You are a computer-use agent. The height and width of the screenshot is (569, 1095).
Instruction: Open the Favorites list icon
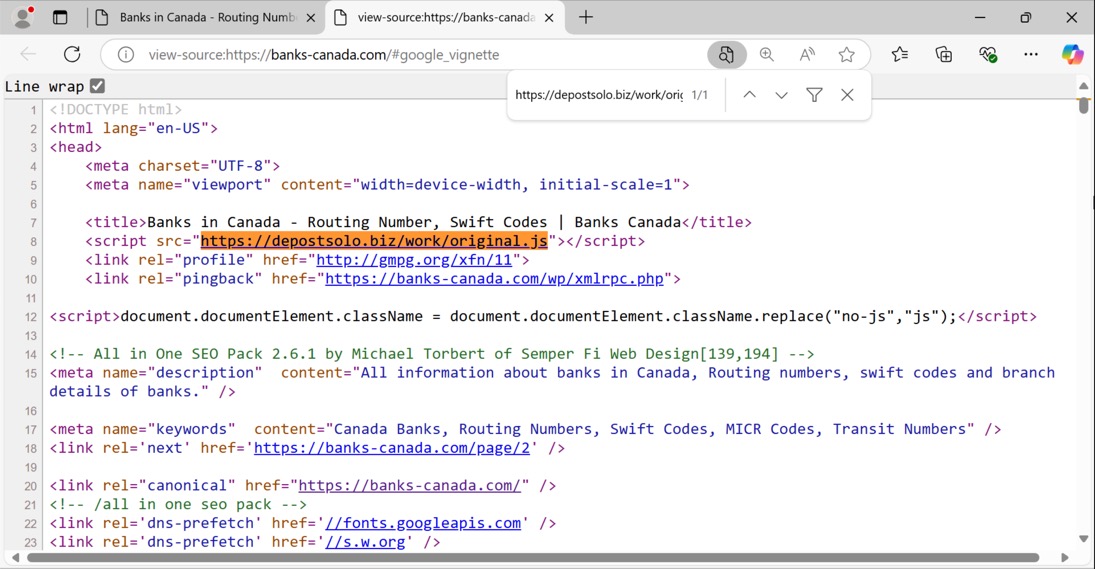[x=899, y=54]
